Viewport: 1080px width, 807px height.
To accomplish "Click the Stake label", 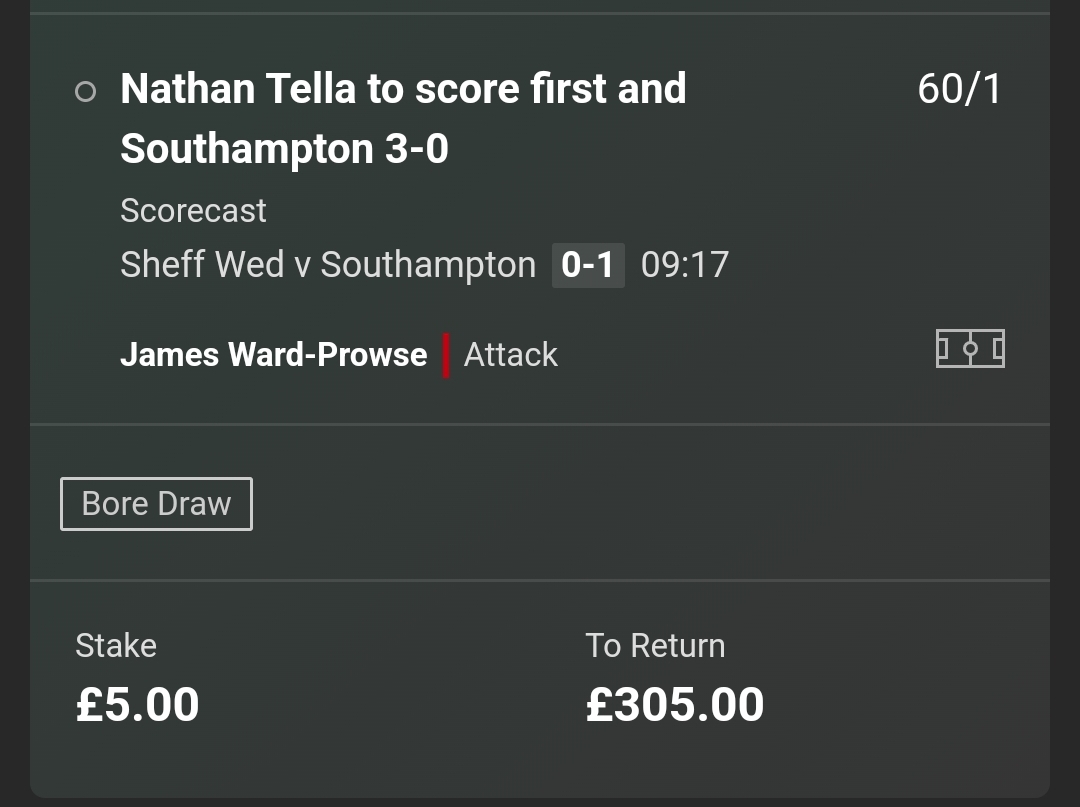I will pos(116,646).
